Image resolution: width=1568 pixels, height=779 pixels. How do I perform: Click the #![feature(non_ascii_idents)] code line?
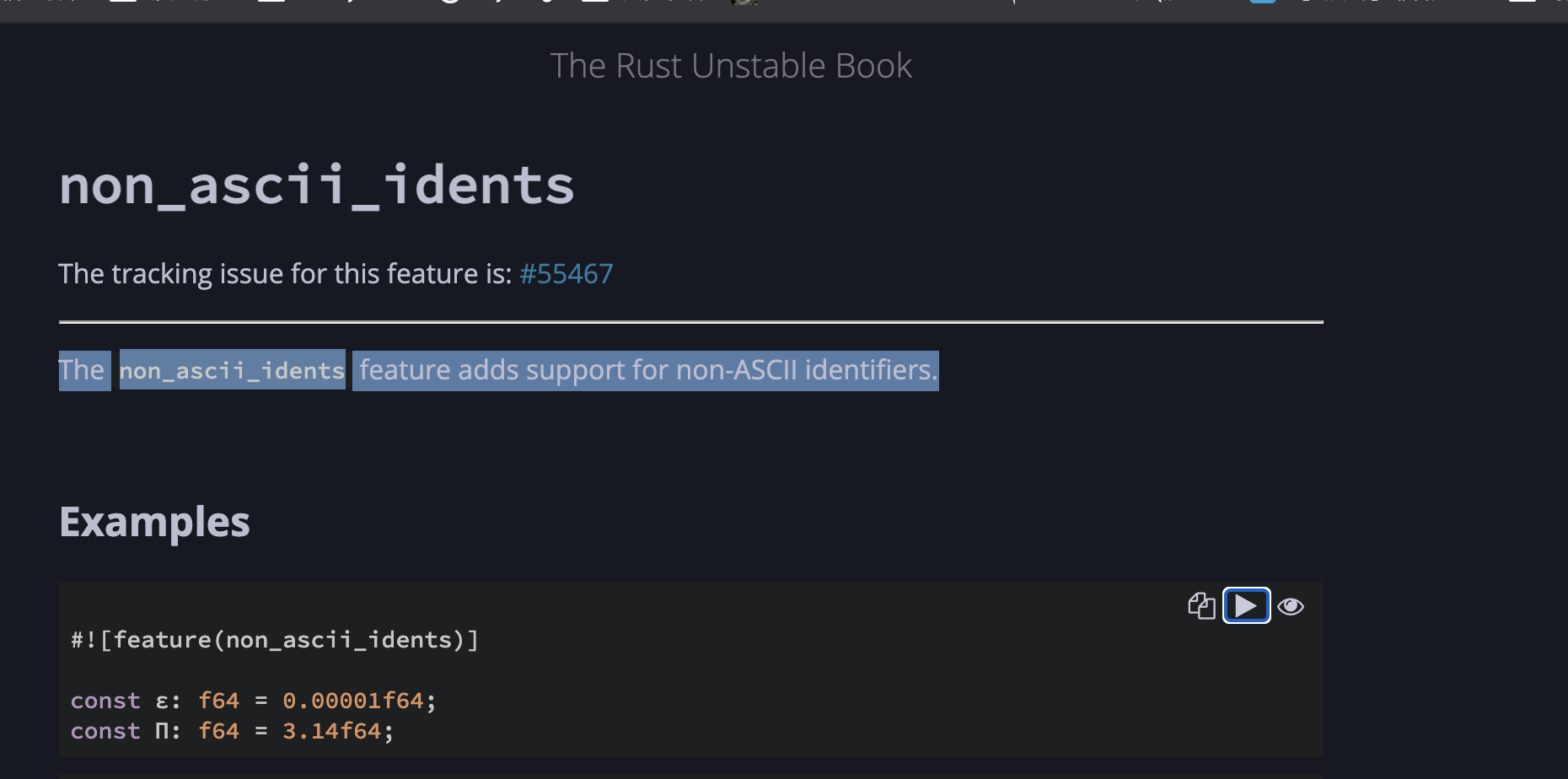[x=275, y=640]
